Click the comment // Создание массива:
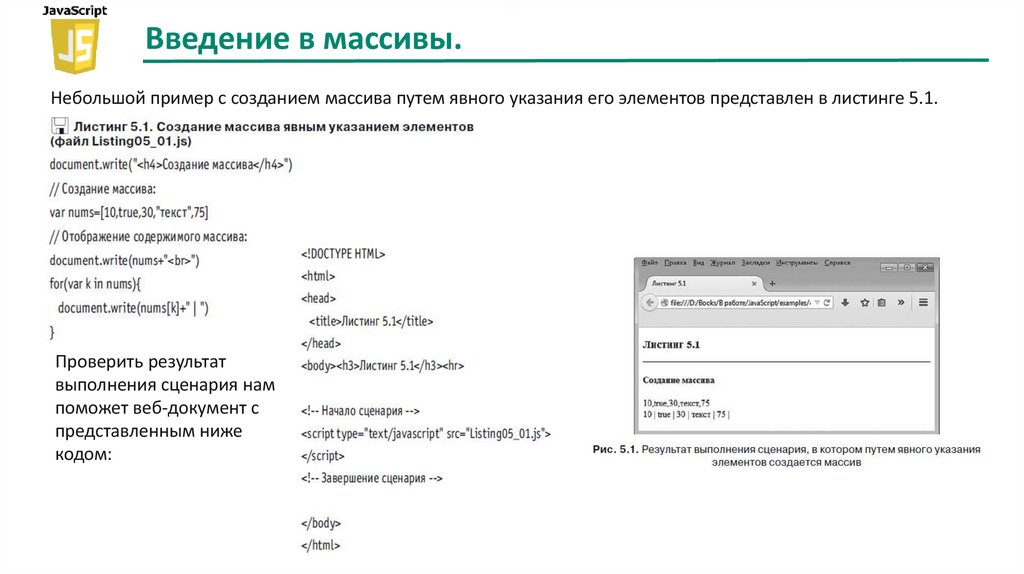Image resolution: width=1024 pixels, height=574 pixels. point(103,189)
